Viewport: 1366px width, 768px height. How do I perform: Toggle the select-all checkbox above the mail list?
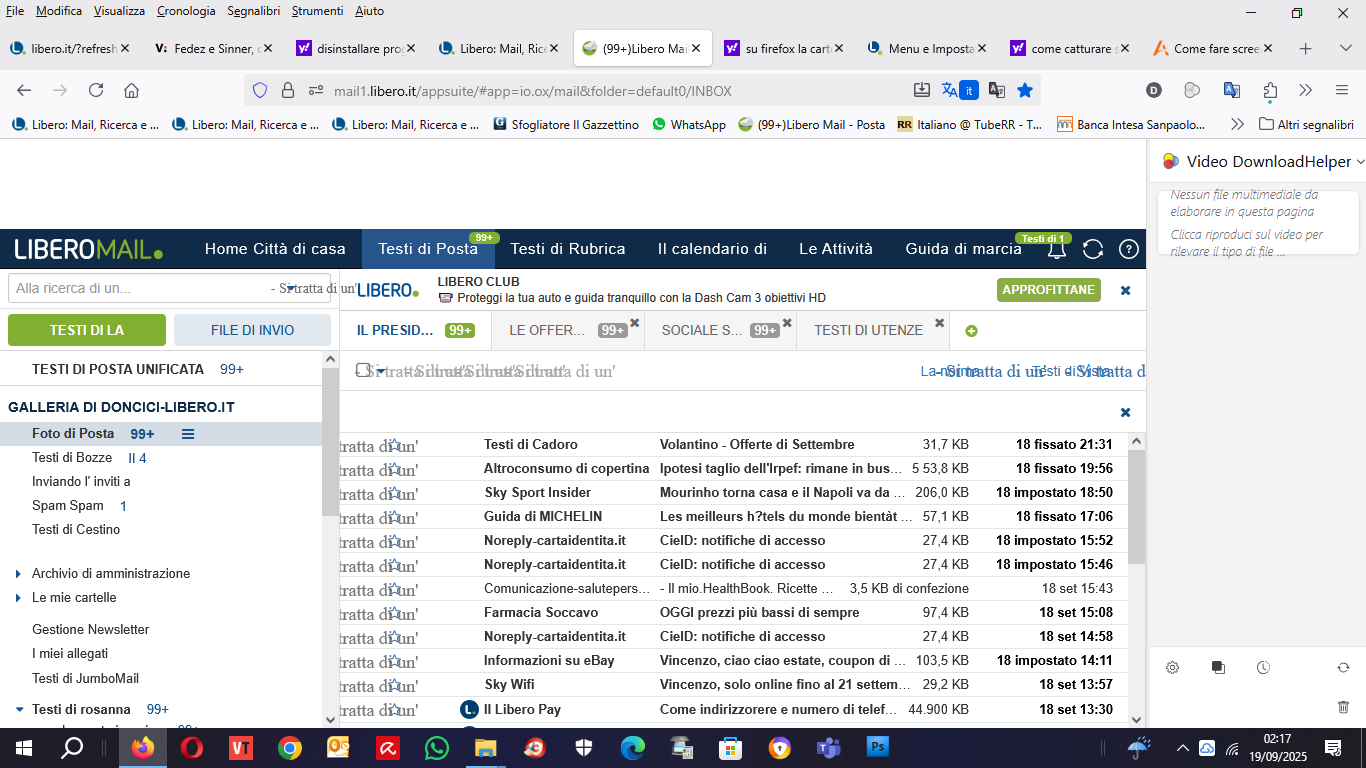(x=363, y=370)
